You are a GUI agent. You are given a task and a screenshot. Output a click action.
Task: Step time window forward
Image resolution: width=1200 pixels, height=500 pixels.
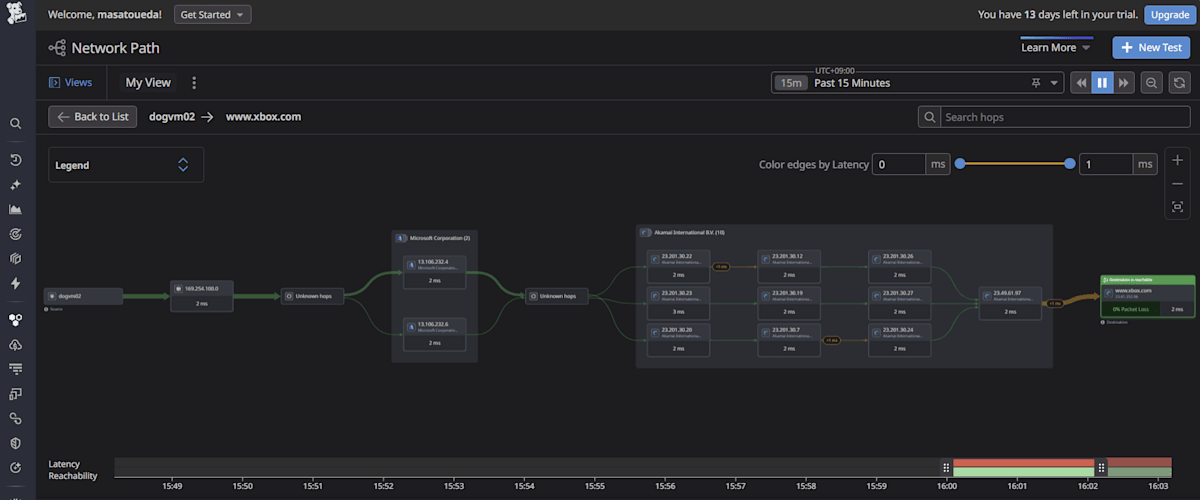tap(1124, 83)
